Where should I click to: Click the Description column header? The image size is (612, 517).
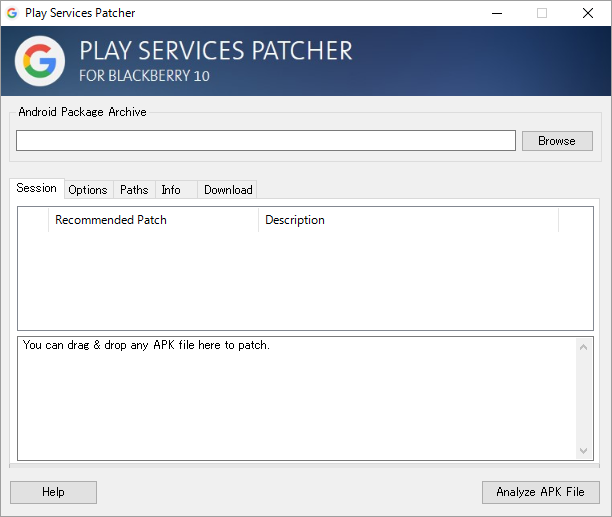click(408, 220)
